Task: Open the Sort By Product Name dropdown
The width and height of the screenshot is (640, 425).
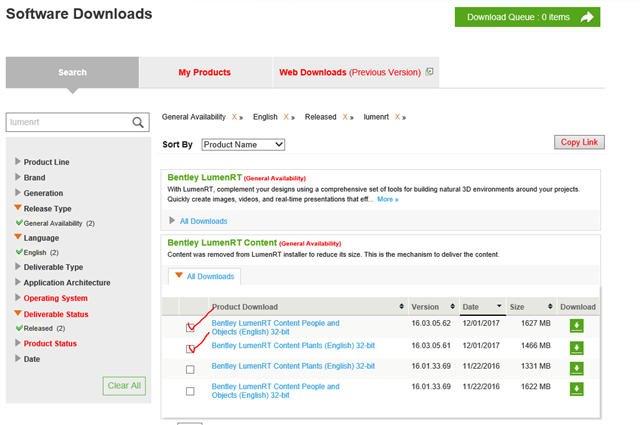Action: pyautogui.click(x=243, y=145)
